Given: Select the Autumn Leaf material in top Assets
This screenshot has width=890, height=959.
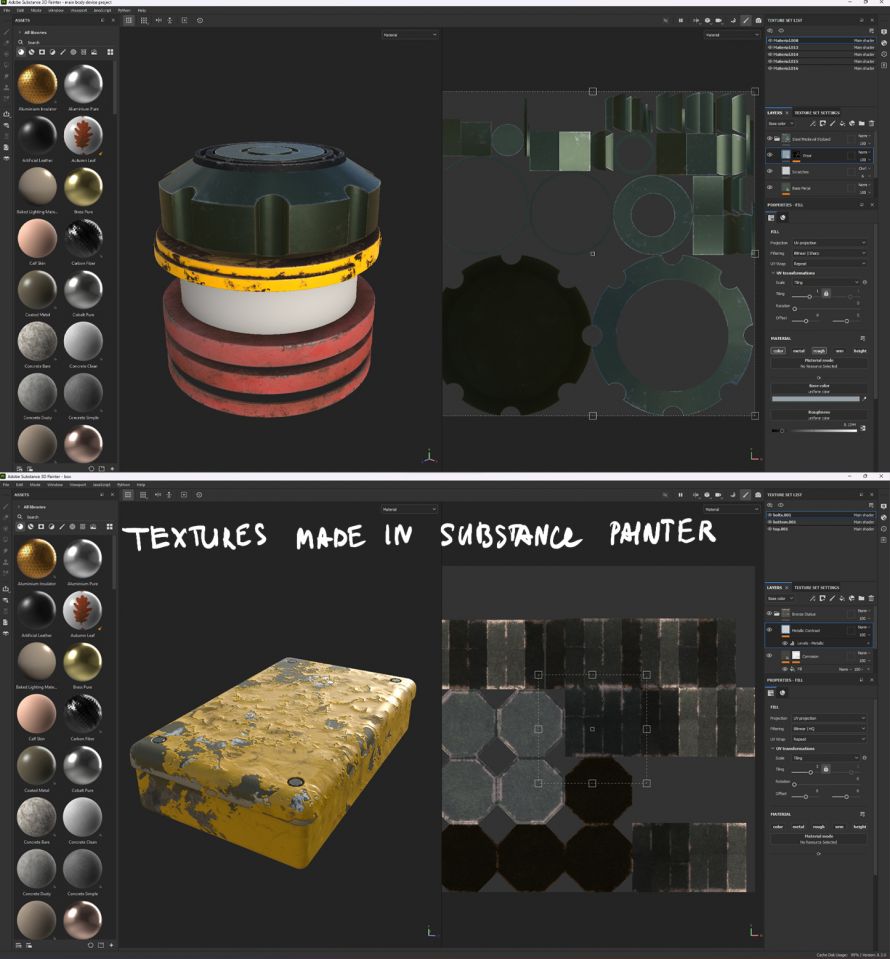Looking at the screenshot, I should (x=83, y=134).
